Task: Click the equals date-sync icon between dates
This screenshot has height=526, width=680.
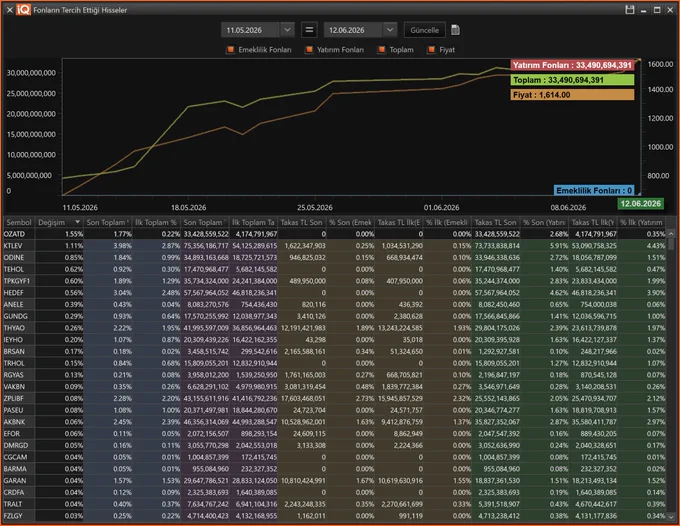Action: (309, 30)
